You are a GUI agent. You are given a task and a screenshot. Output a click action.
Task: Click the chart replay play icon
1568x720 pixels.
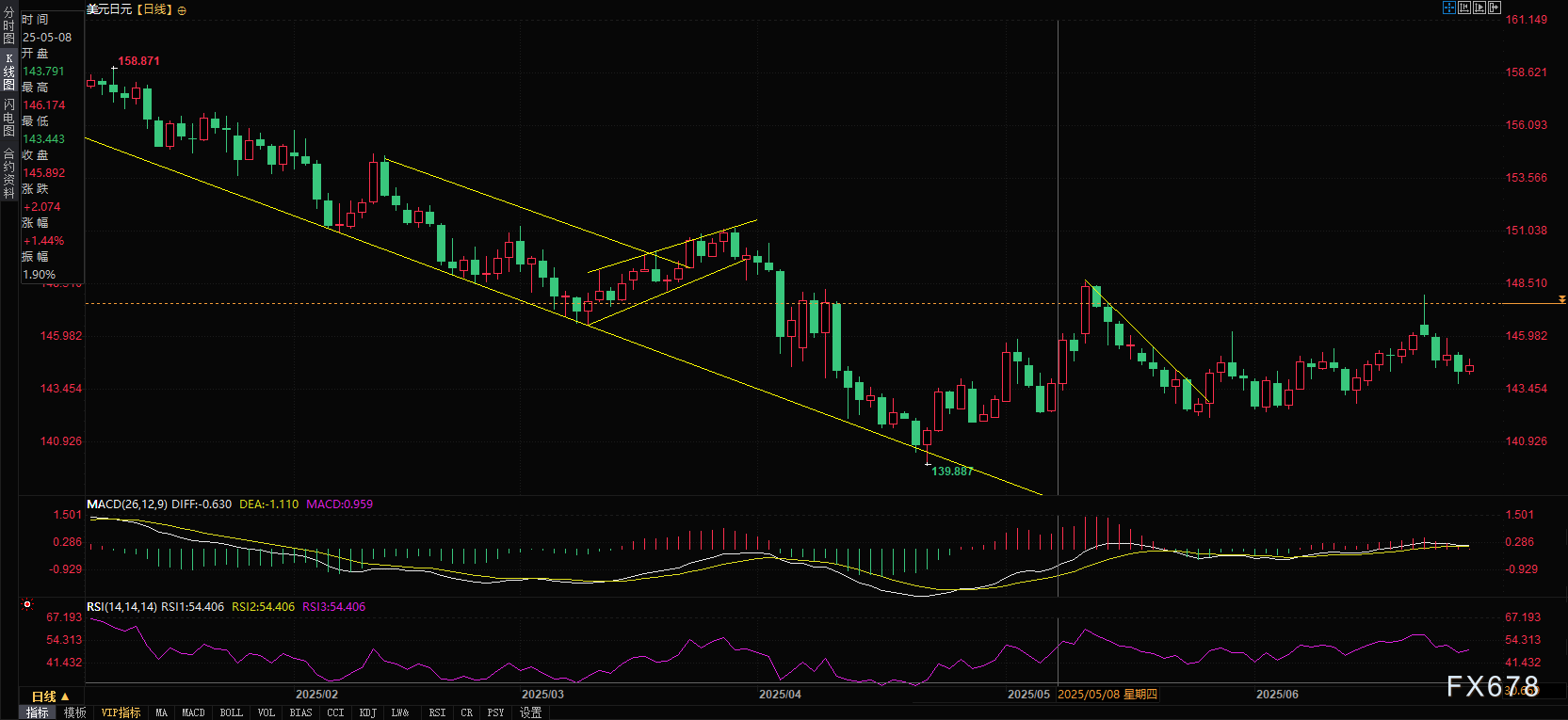point(1479,8)
